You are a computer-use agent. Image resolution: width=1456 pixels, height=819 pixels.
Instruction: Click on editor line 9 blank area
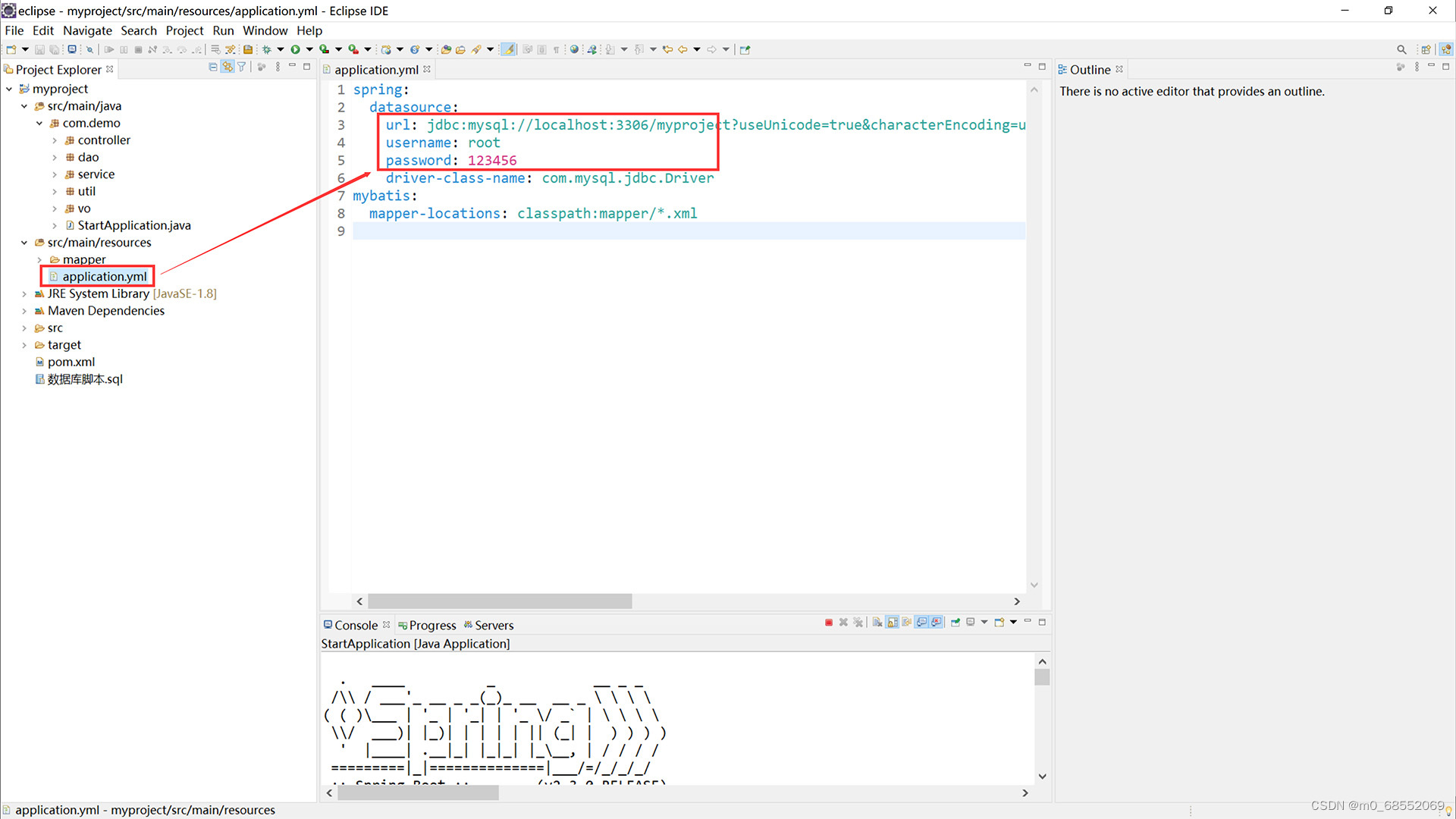coord(682,231)
